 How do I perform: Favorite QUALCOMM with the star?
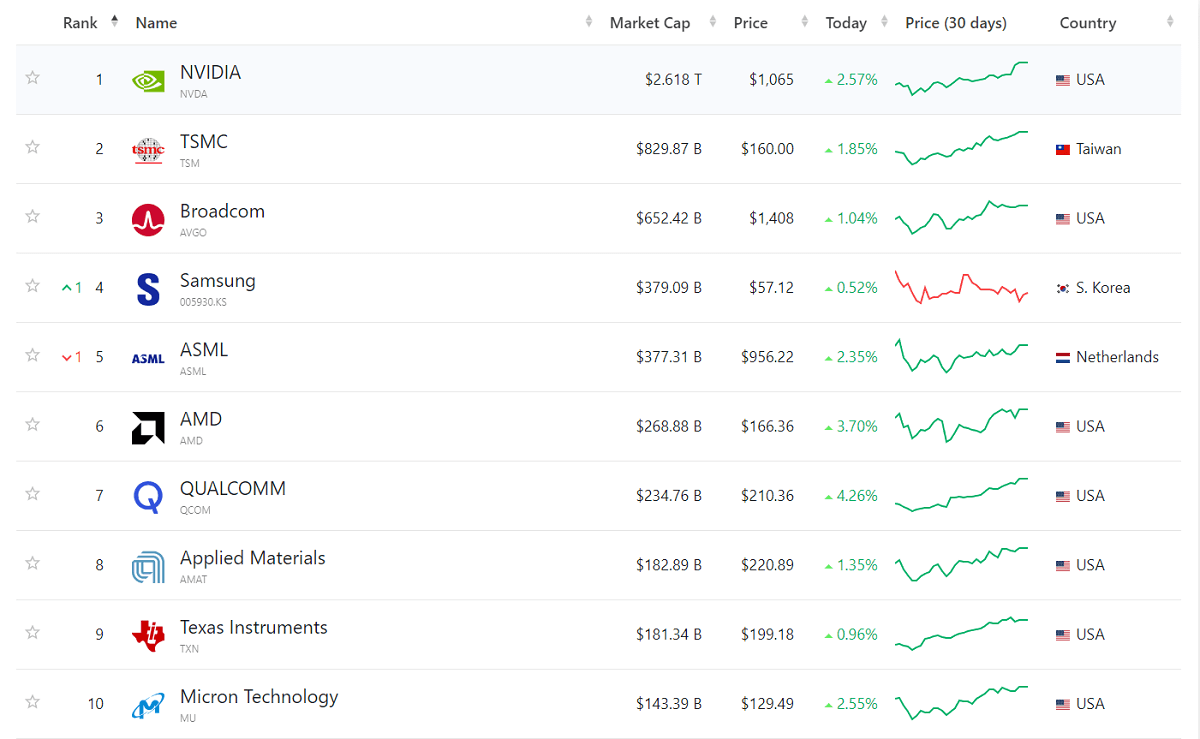[x=32, y=494]
